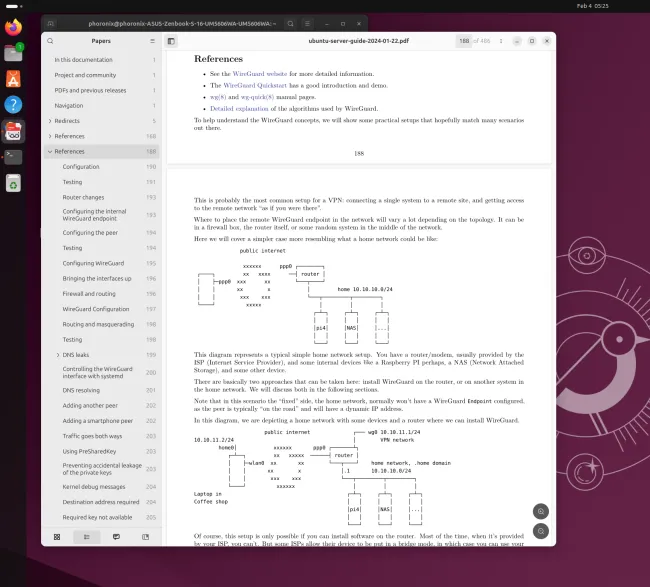Click the page number field showing 188
The image size is (650, 587).
(x=464, y=41)
